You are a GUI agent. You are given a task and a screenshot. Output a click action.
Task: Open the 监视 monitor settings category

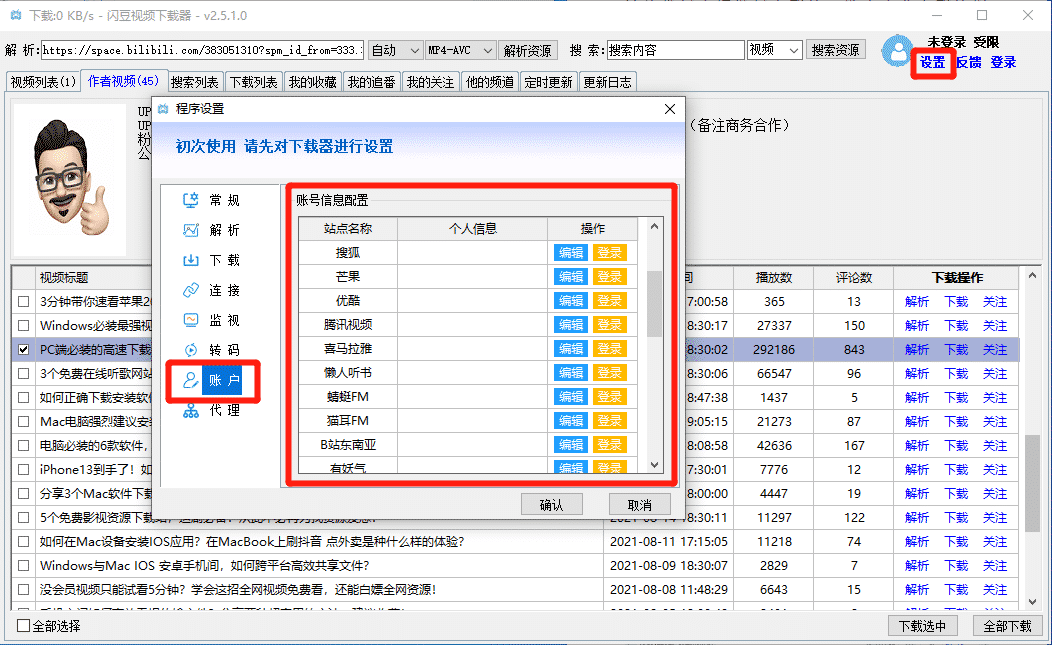pyautogui.click(x=211, y=320)
